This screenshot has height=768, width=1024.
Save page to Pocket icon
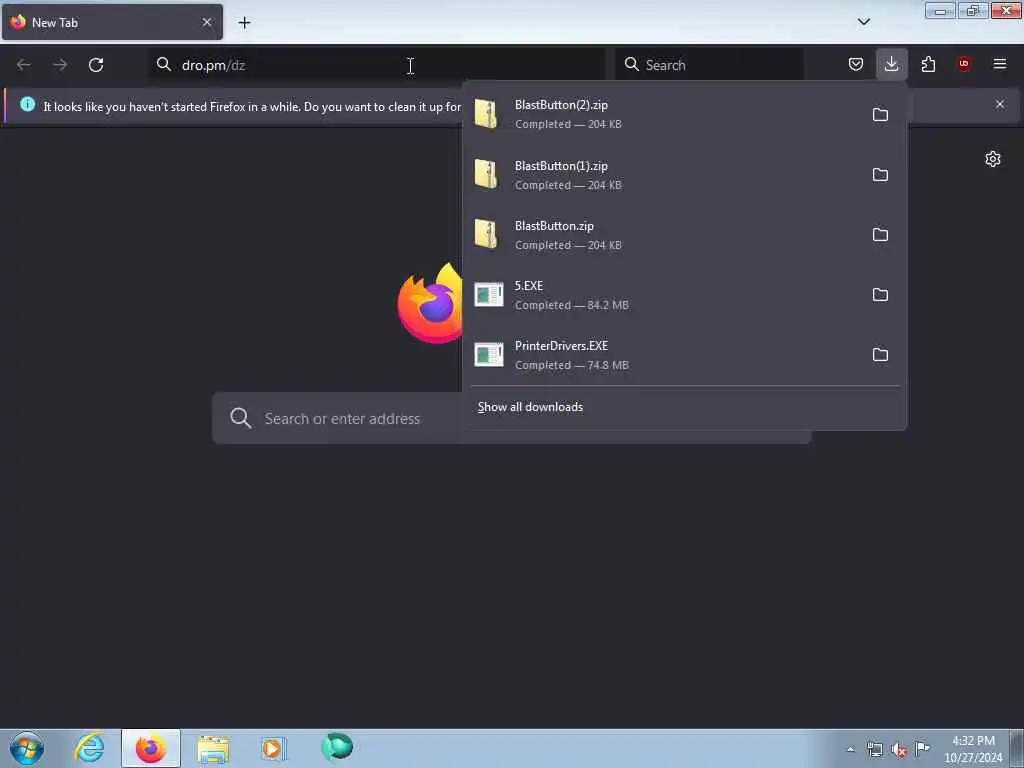click(856, 64)
